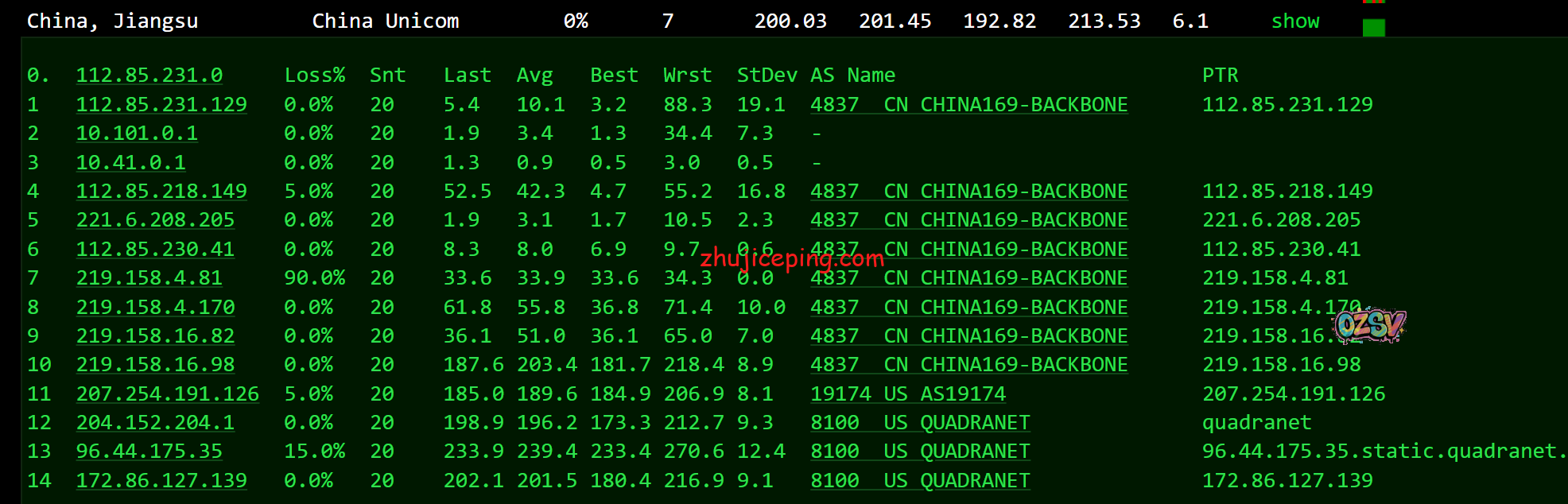Click the zhujiceping.com red watermark text

coord(791,258)
